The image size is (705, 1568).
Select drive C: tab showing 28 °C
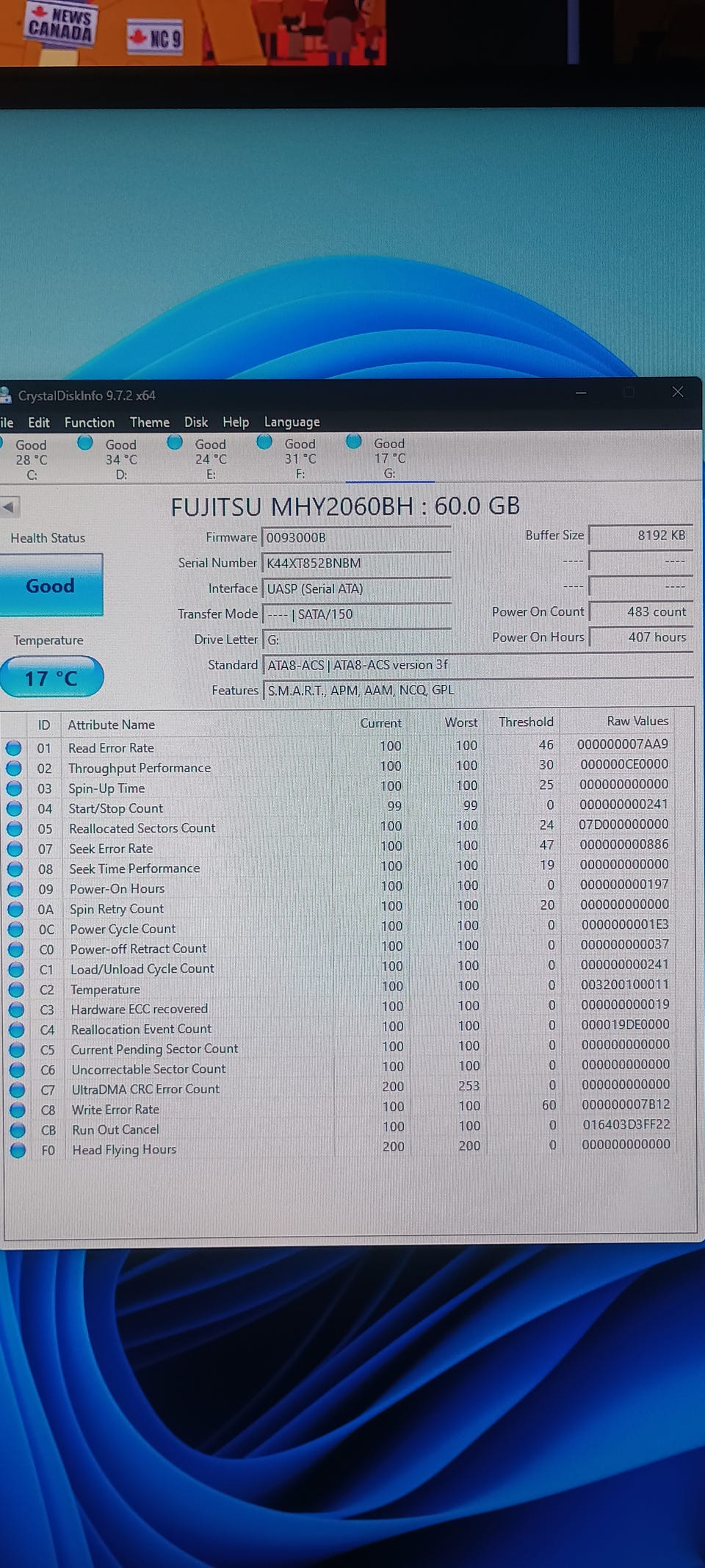(32, 459)
